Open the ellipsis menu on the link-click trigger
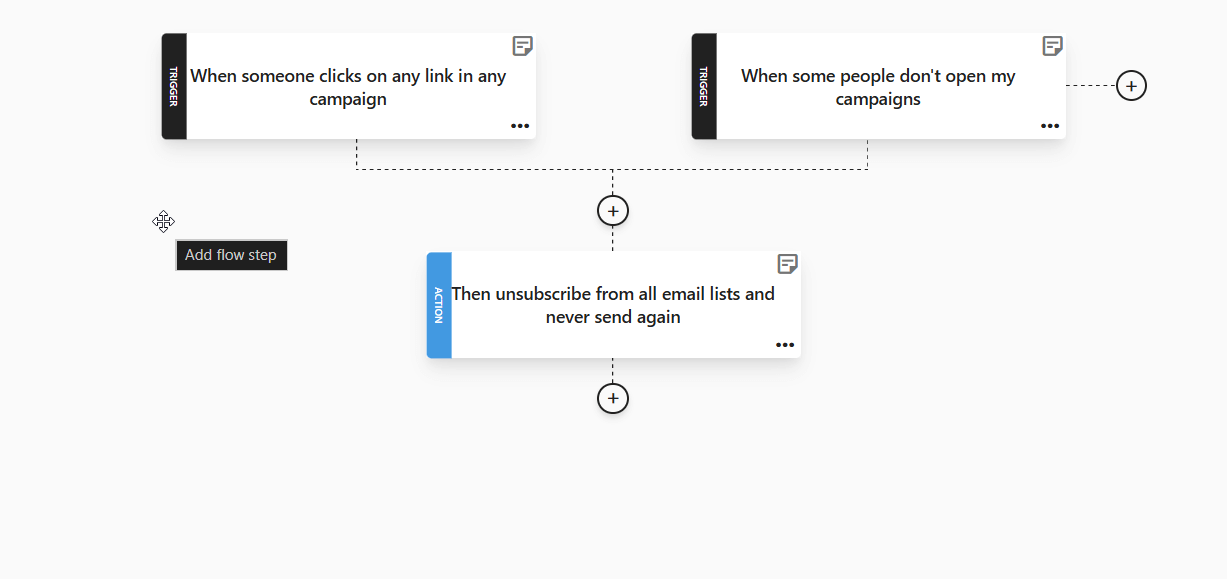The image size is (1227, 579). [x=519, y=125]
